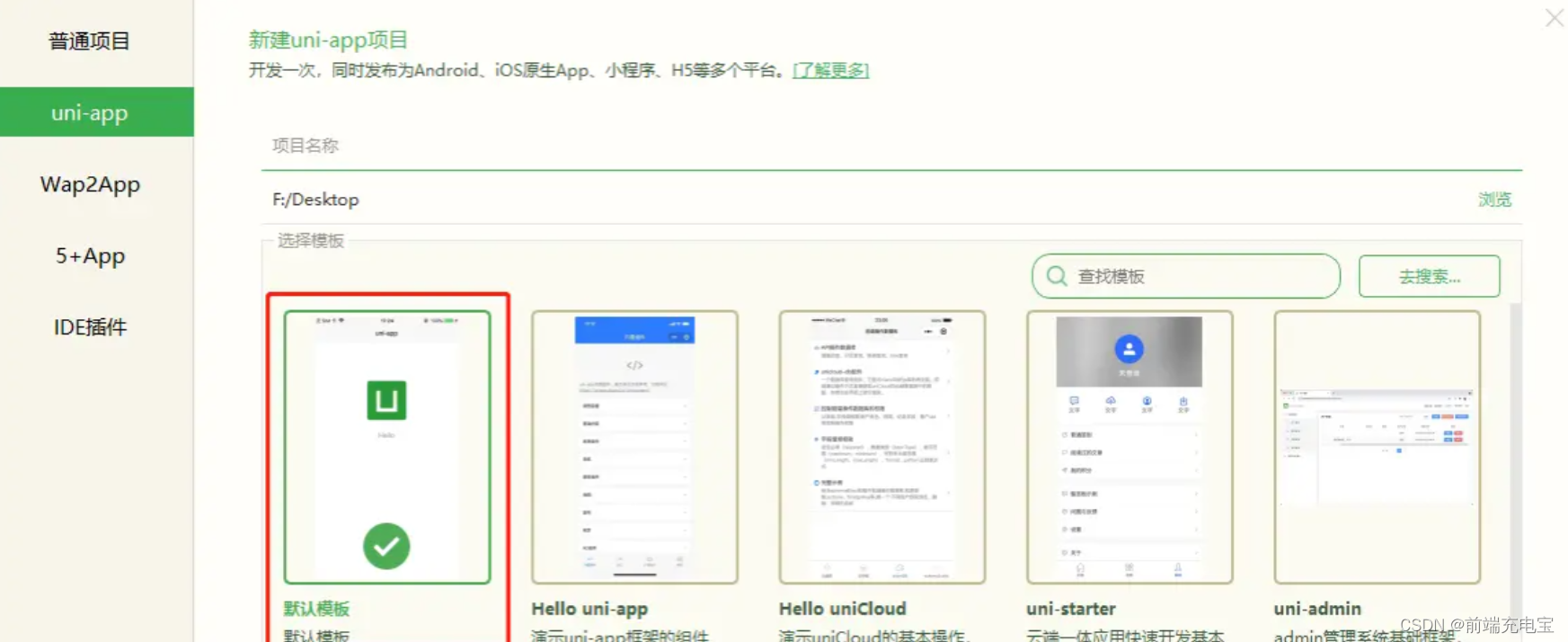Click the 新建uni-app项目 heading
Viewport: 1568px width, 642px height.
coord(328,40)
